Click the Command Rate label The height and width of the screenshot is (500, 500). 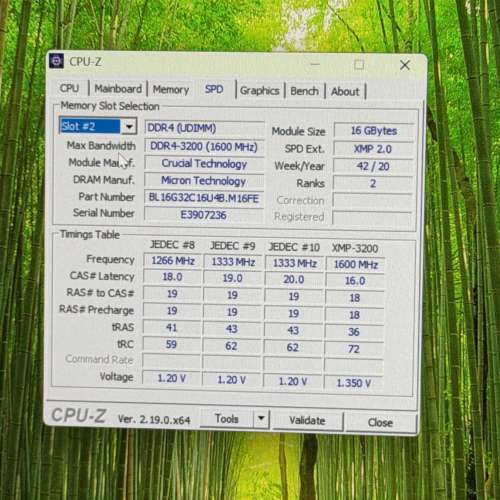tap(99, 359)
